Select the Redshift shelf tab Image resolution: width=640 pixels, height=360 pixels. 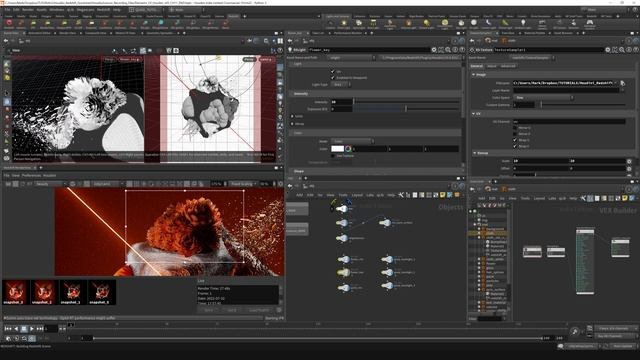233,16
